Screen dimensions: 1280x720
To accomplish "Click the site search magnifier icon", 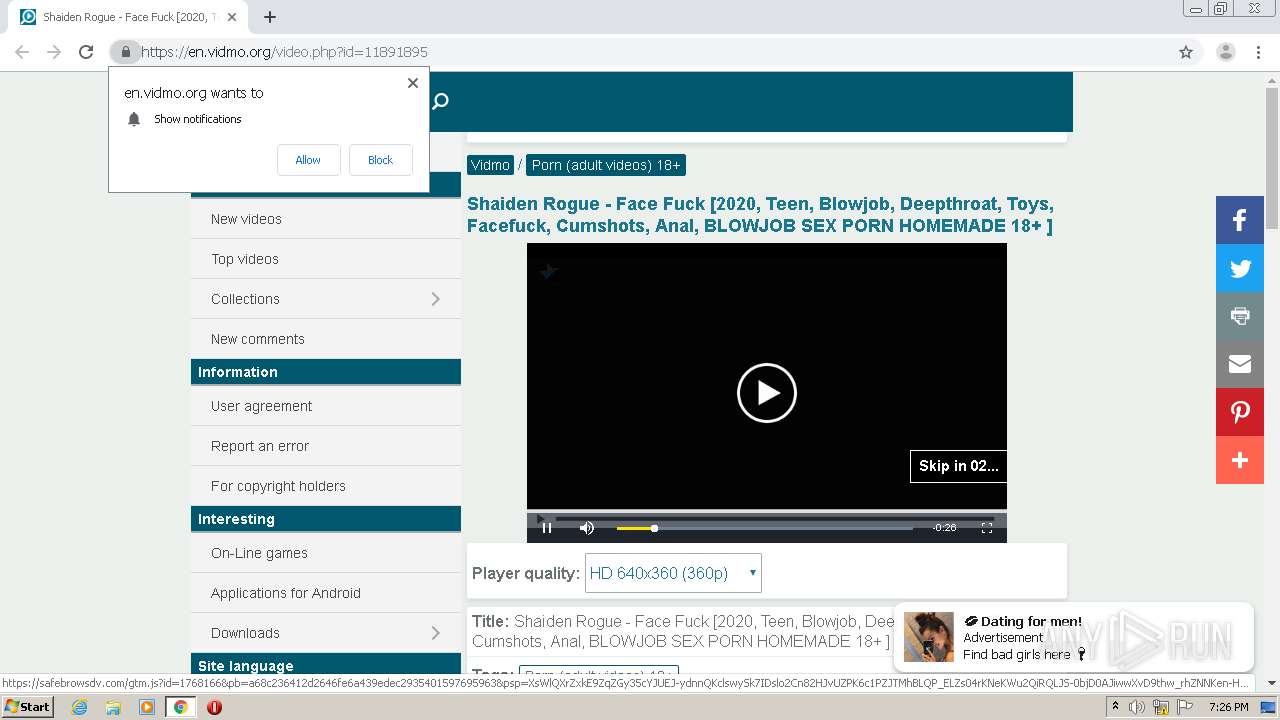I will 440,101.
